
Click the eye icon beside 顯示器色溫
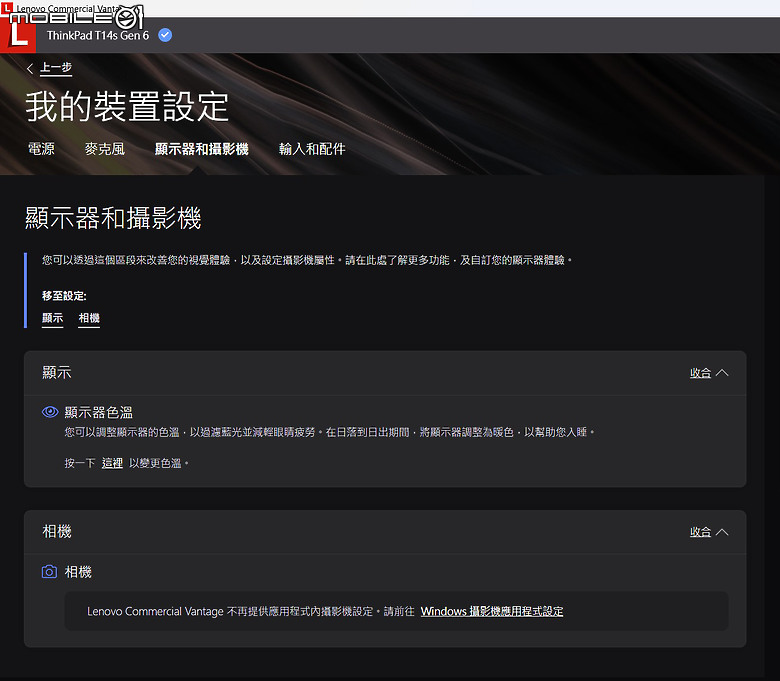pos(50,412)
